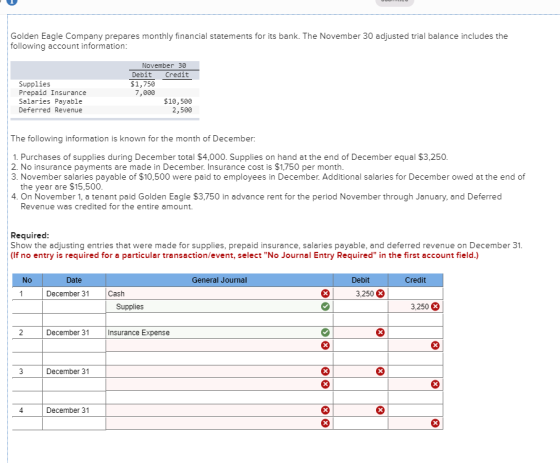
Task: Click the red X in entry 4 credit cell
Action: 435,423
